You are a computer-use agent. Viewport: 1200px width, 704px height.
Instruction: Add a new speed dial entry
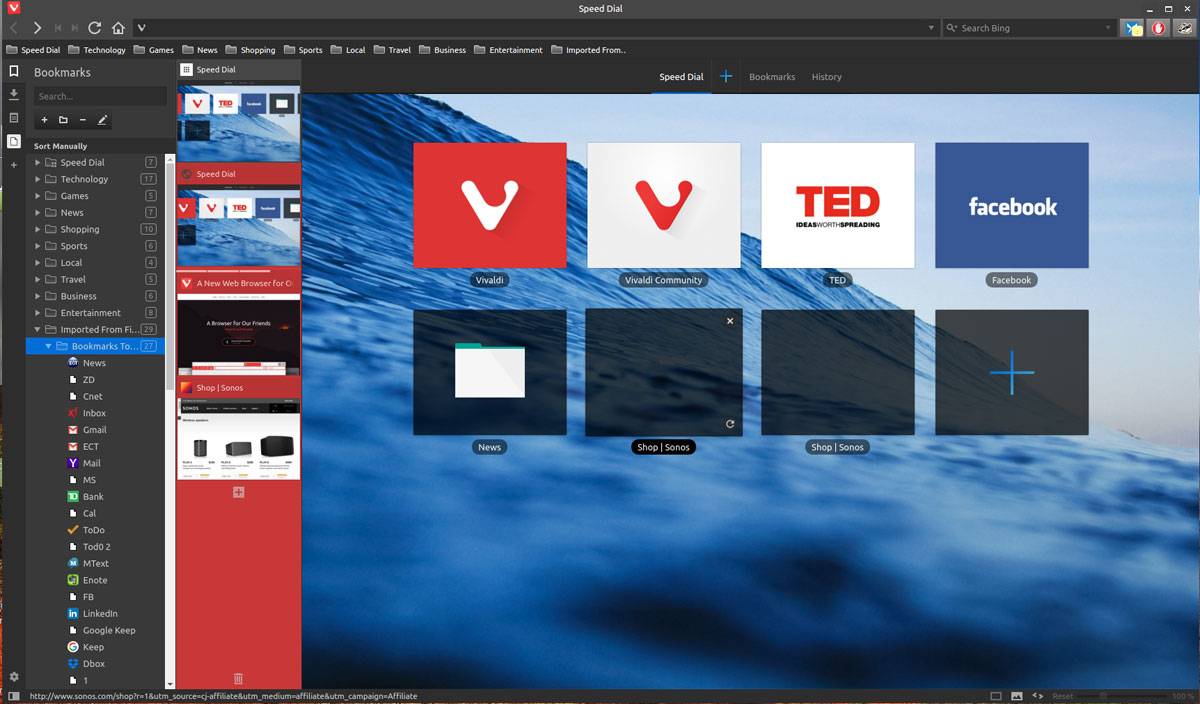point(1012,372)
